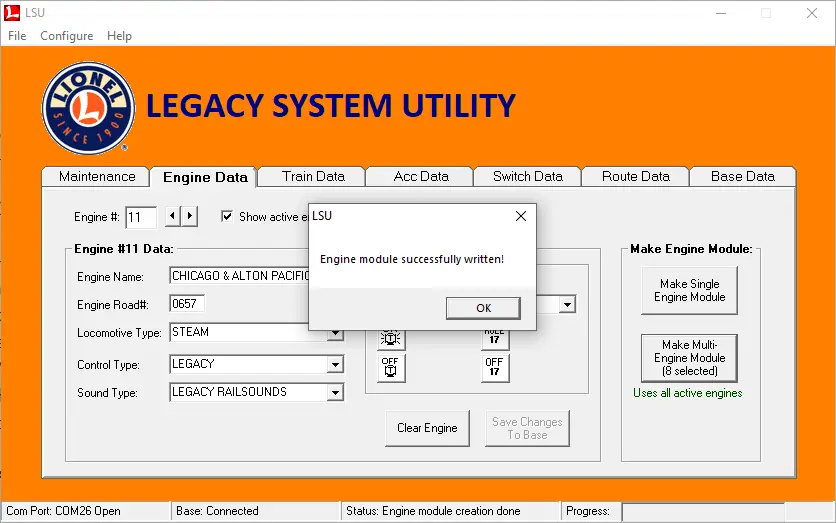836x523 pixels.
Task: Click 'Com Port: COM26 Open' status text
Action: point(63,511)
